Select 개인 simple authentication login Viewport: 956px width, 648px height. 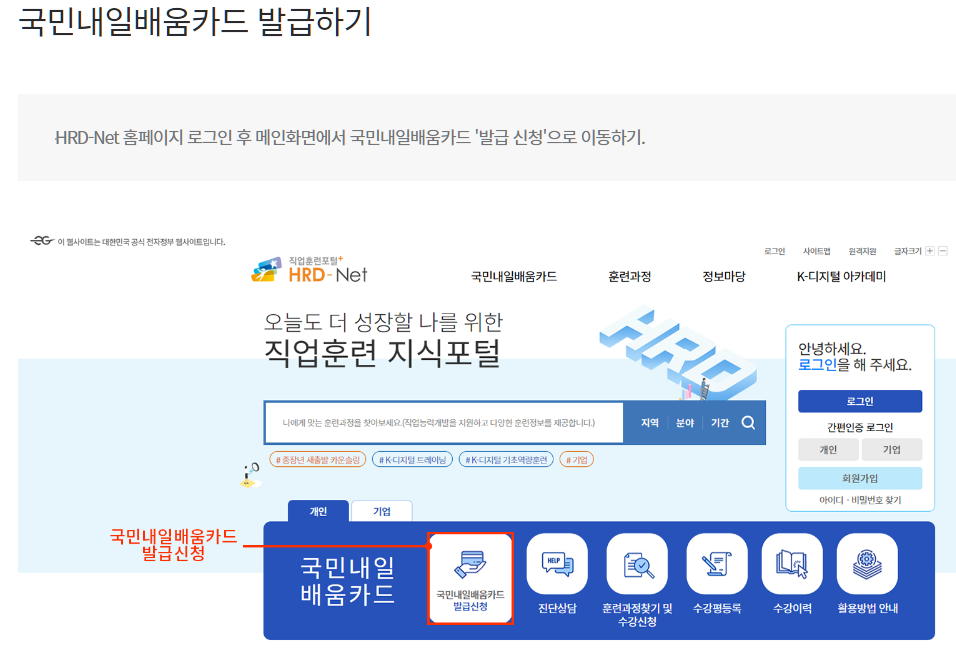point(828,449)
